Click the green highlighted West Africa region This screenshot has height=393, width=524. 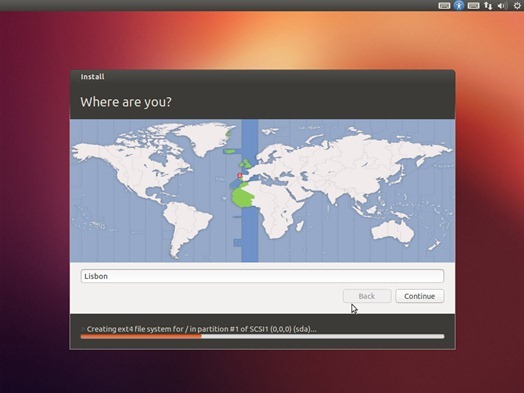click(244, 197)
